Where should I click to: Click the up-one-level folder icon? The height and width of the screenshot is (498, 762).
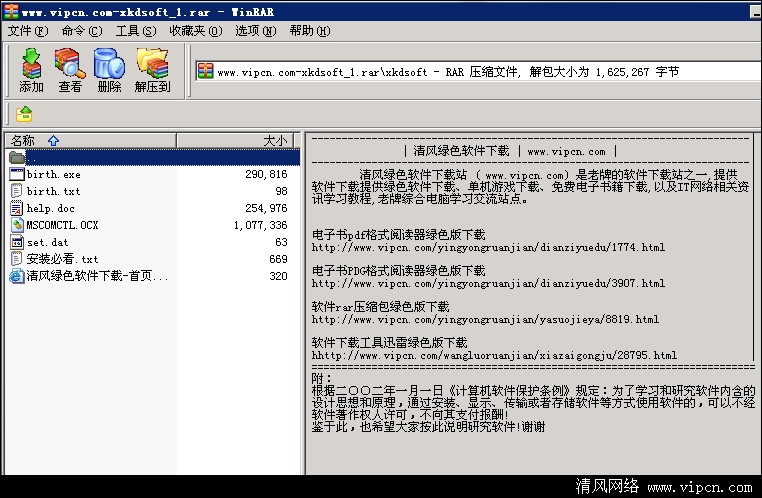(24, 114)
